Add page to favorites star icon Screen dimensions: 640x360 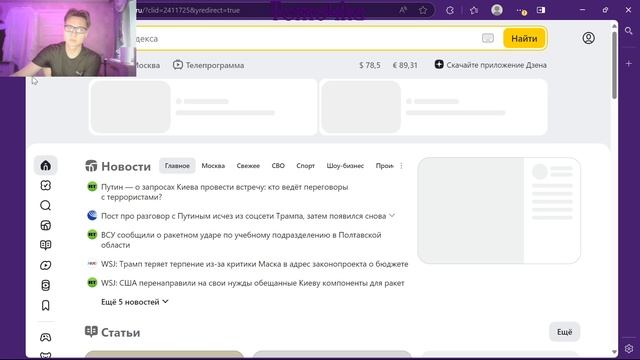point(423,10)
